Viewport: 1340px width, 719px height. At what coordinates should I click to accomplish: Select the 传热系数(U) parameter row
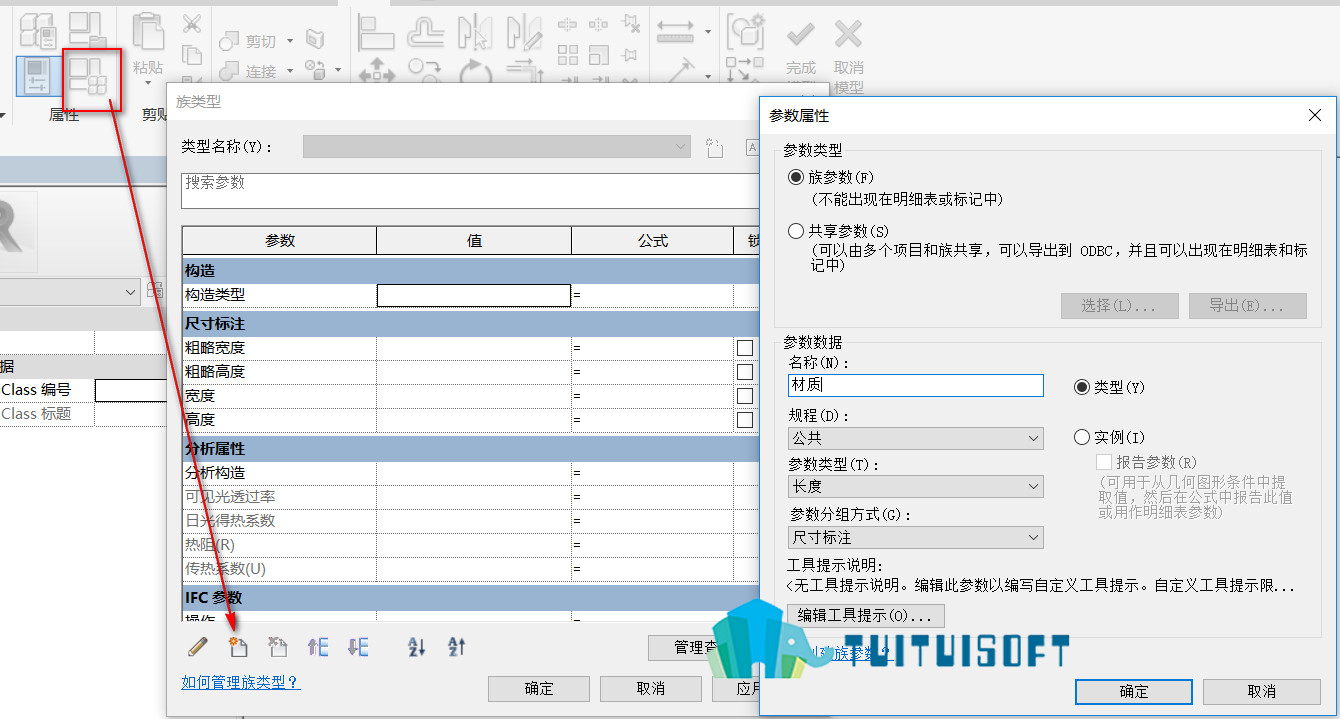[470, 568]
